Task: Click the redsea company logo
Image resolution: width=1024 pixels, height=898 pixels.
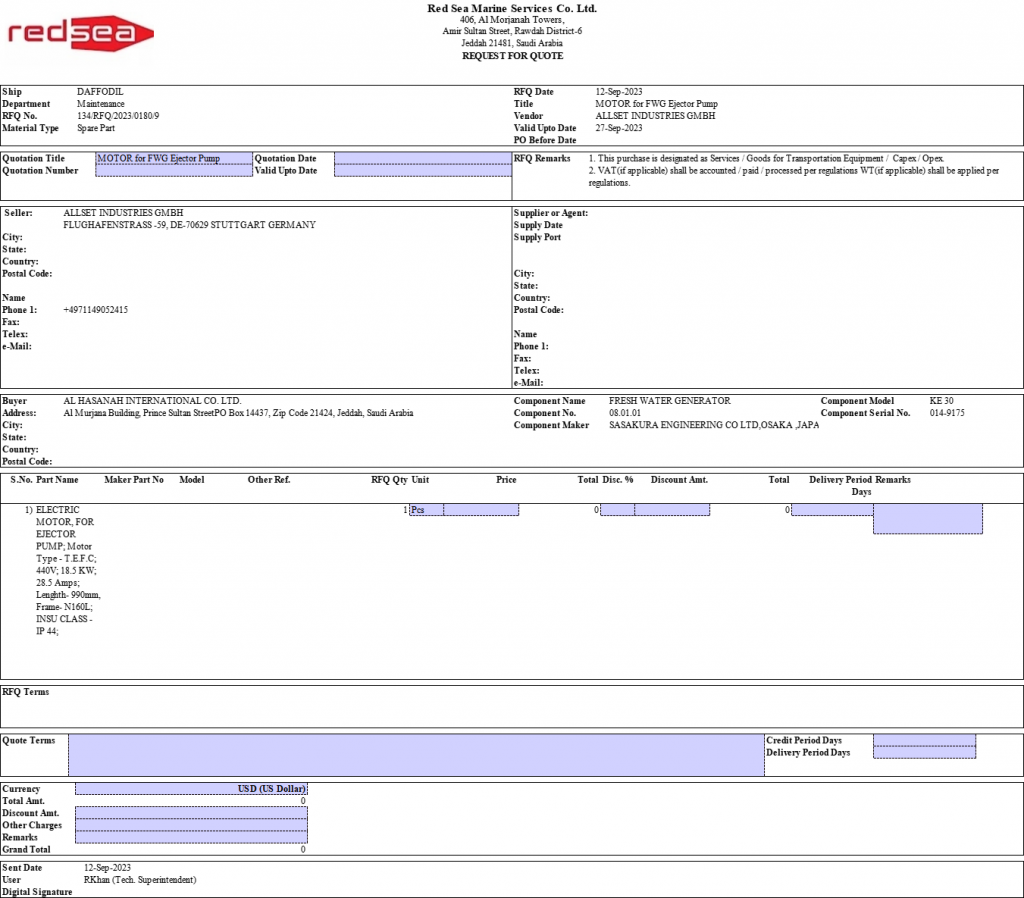Action: 80,34
